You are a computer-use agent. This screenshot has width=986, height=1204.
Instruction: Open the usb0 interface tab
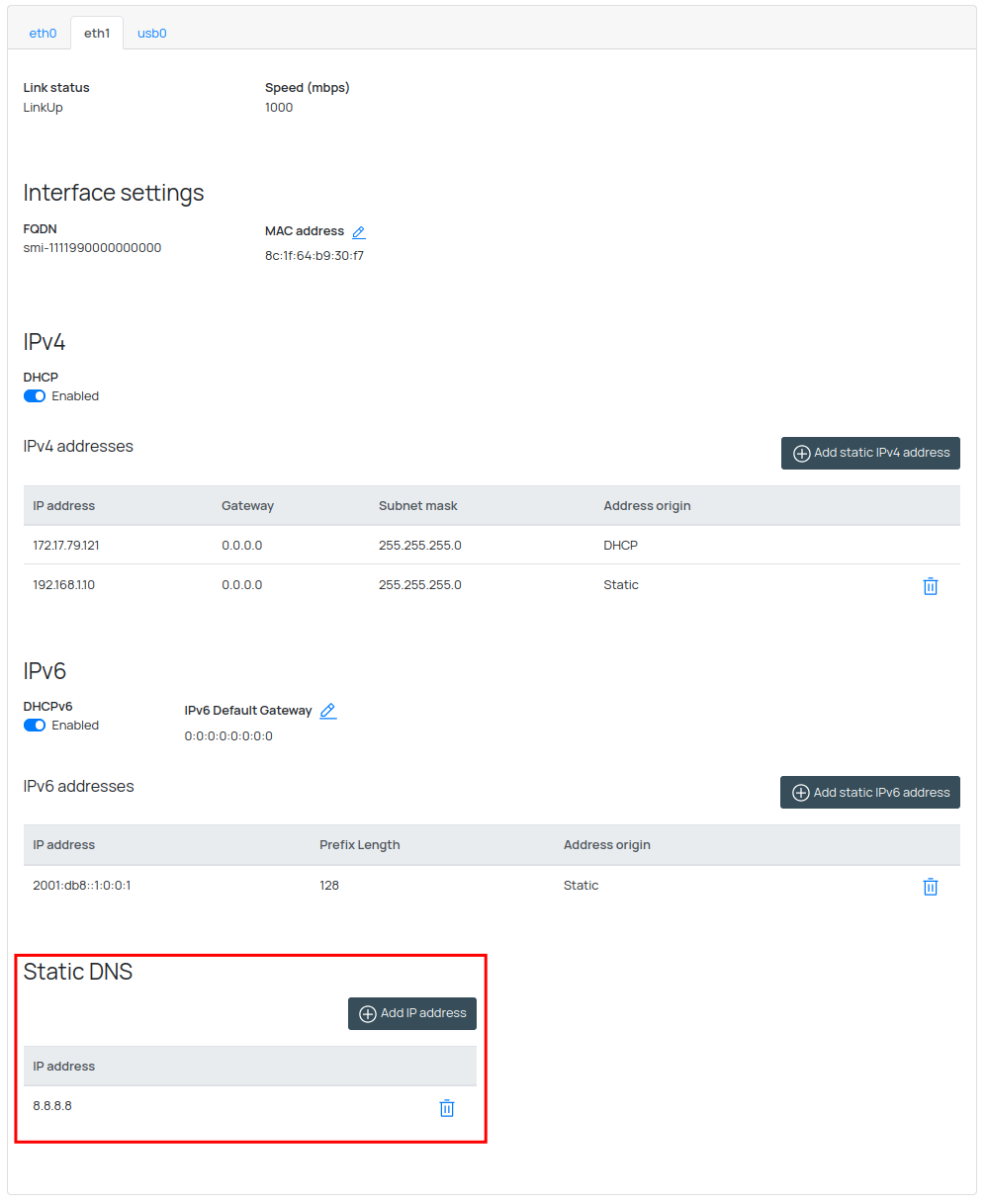pos(151,34)
